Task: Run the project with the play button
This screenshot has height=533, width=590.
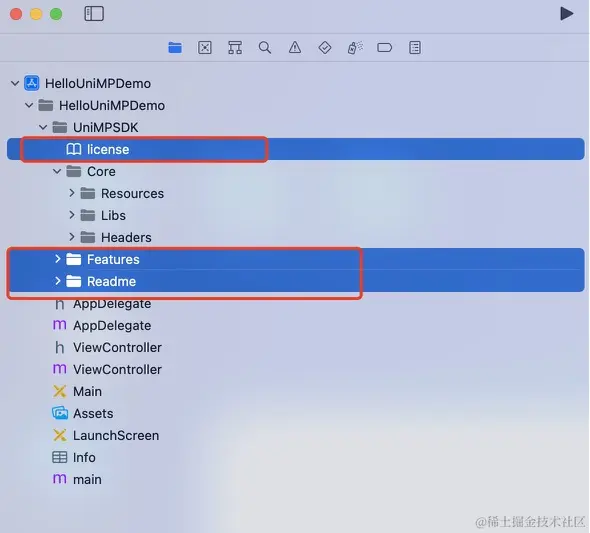Action: click(566, 14)
